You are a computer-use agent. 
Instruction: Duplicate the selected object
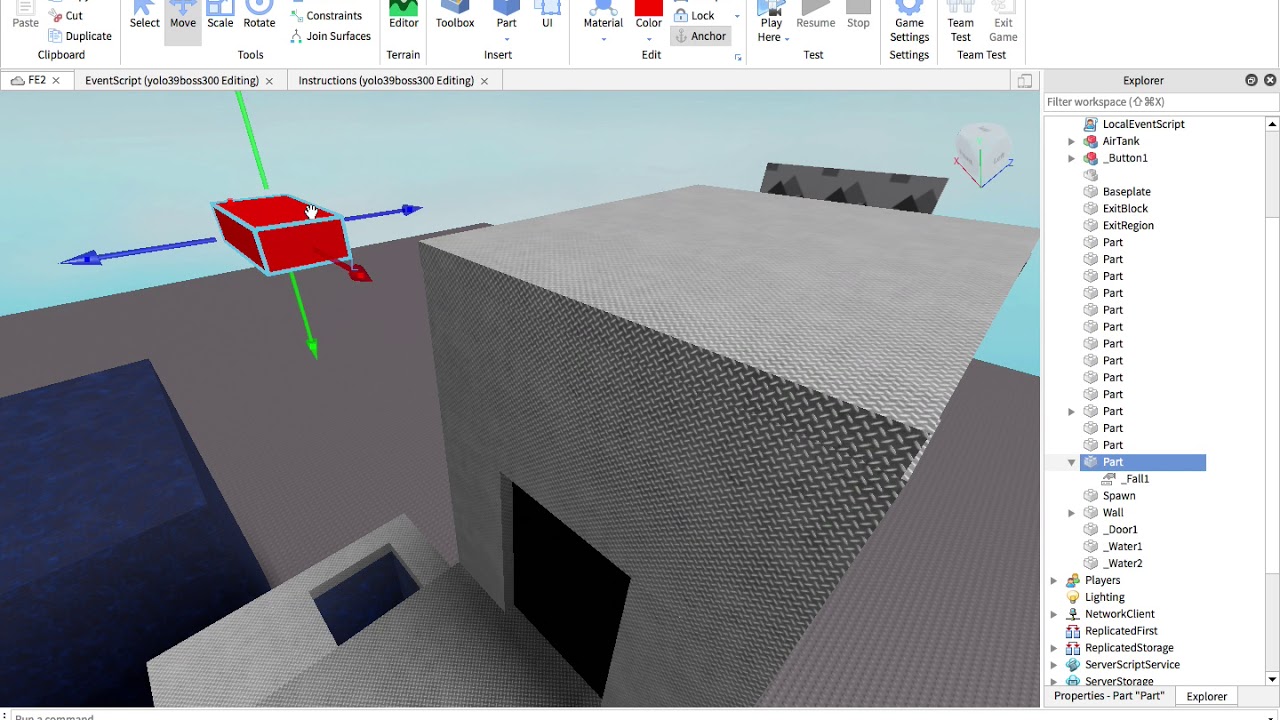point(80,36)
